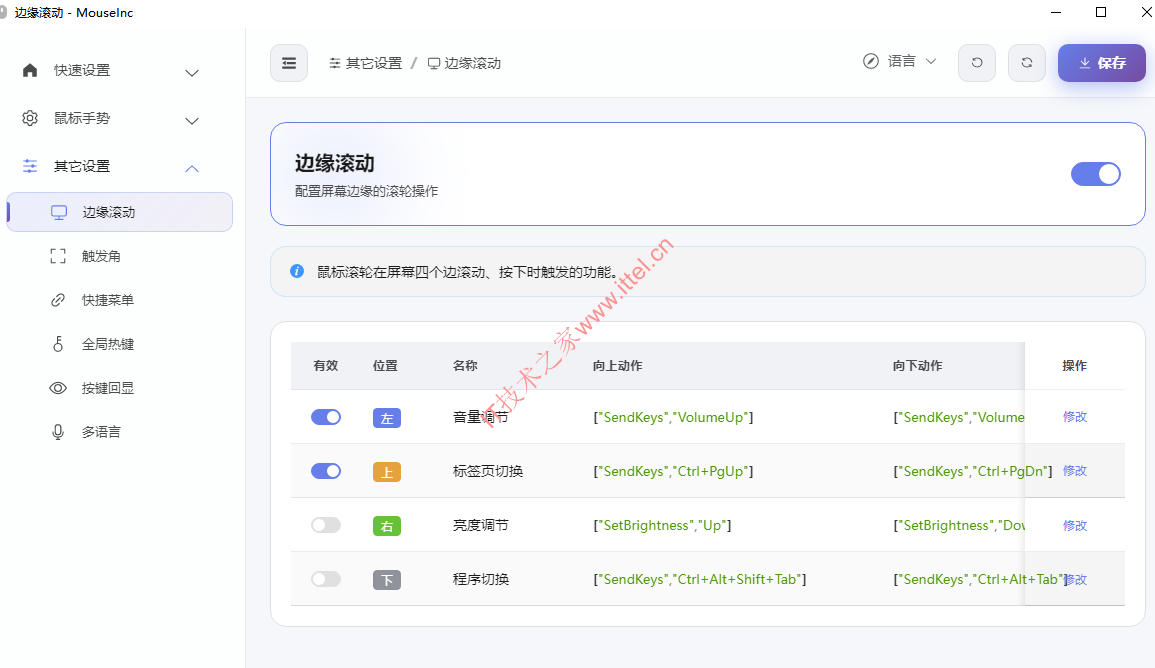The width and height of the screenshot is (1155, 668).
Task: Collapse the 其它设置 chevron
Action: tap(192, 169)
